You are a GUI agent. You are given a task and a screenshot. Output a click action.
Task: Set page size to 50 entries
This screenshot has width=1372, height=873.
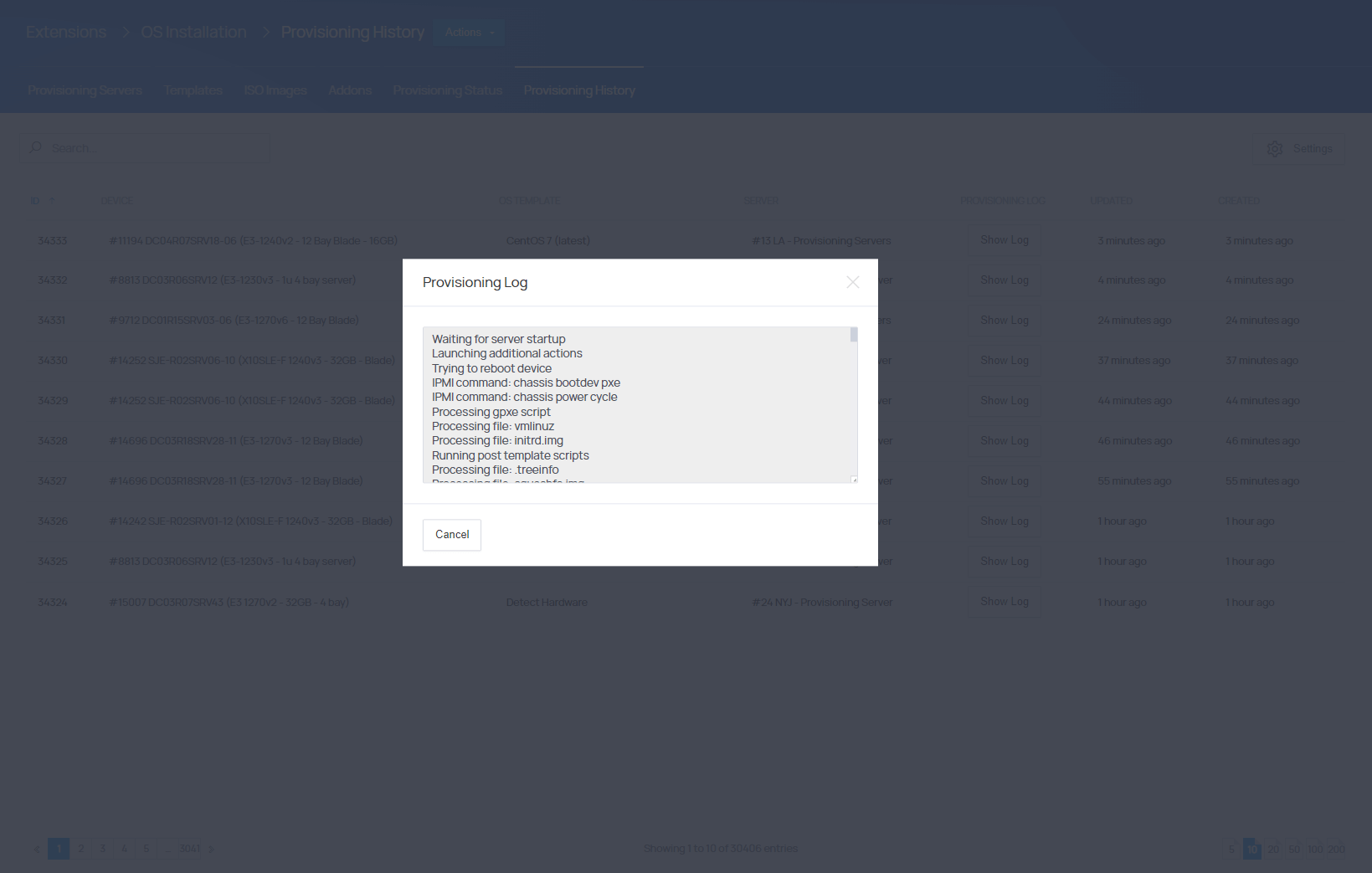click(1294, 849)
